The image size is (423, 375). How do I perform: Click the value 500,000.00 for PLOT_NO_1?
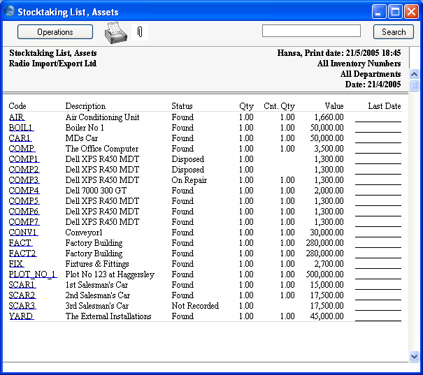point(325,274)
